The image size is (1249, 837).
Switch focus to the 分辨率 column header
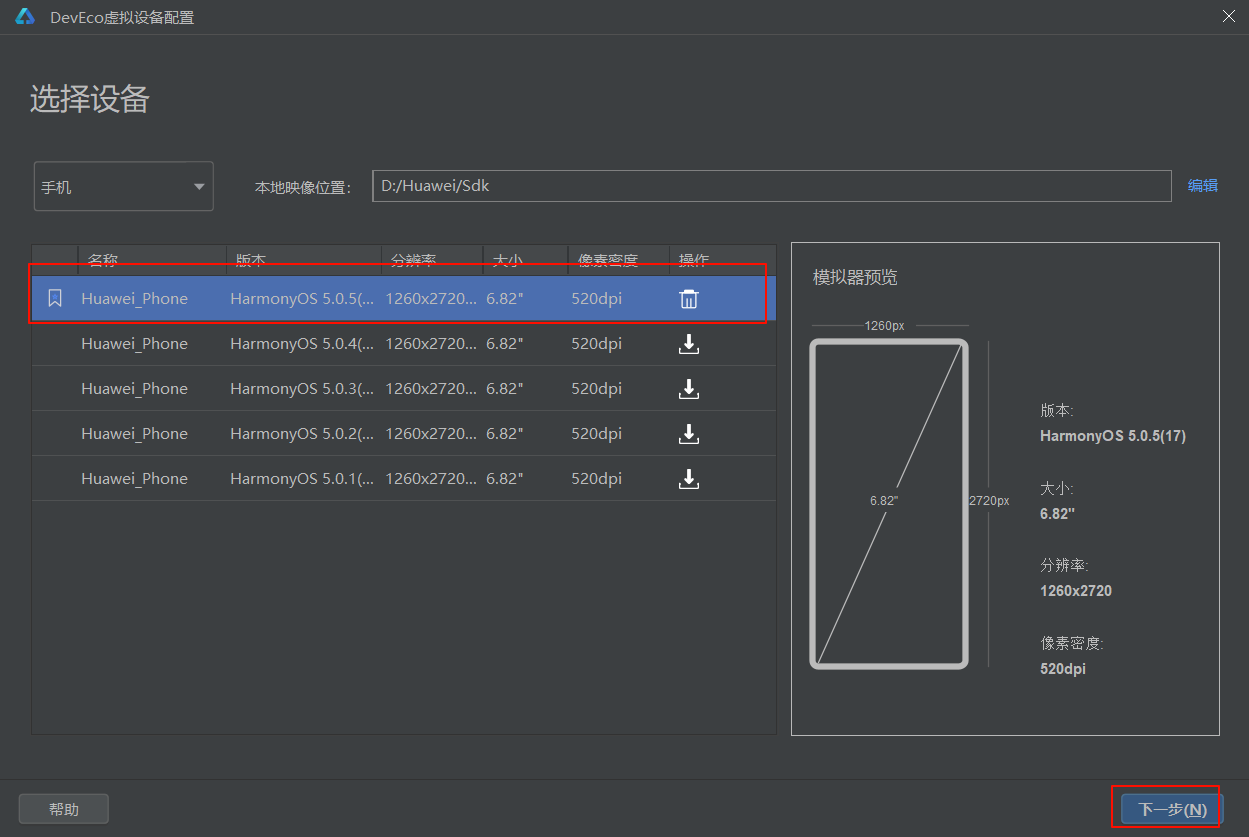tap(413, 260)
